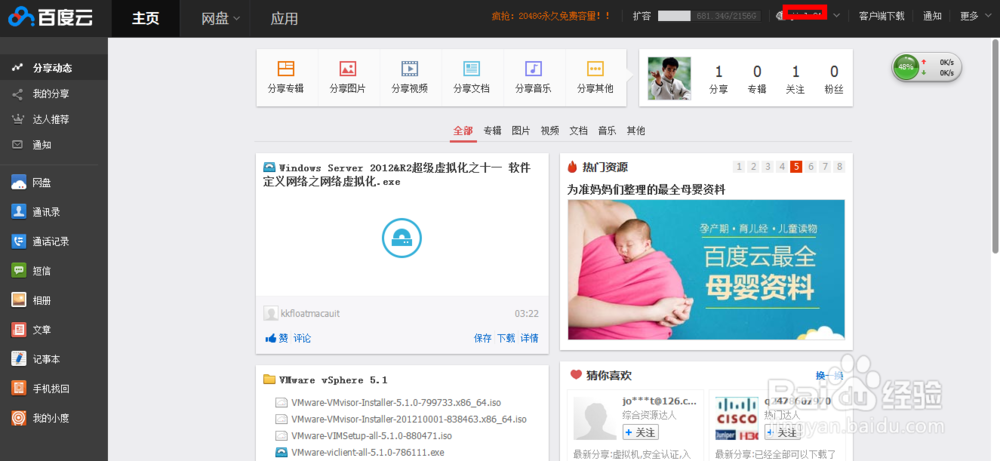Follow the CISCO avatar user with 关注

(x=783, y=432)
